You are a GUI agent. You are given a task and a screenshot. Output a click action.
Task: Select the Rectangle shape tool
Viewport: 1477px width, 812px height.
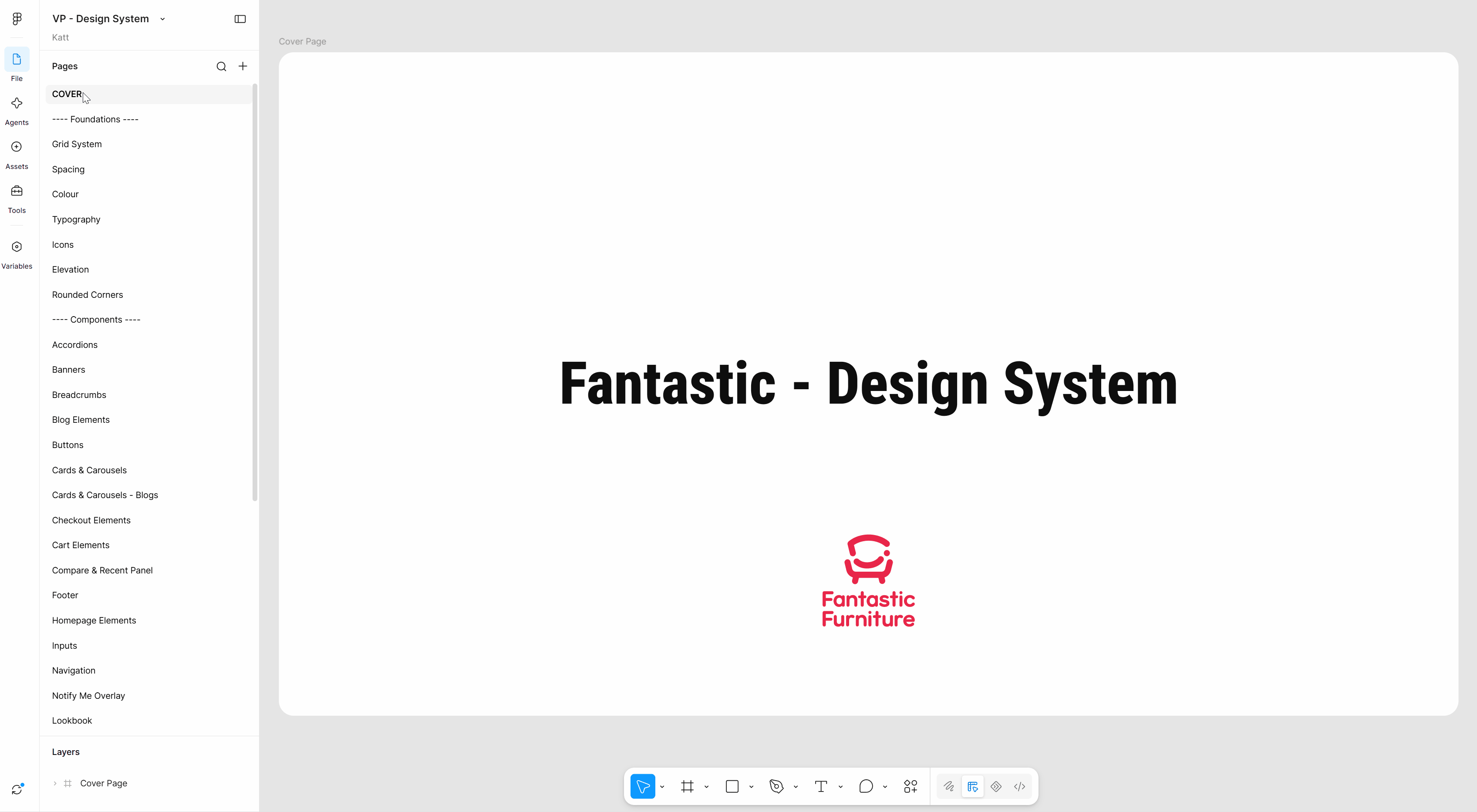(x=732, y=786)
